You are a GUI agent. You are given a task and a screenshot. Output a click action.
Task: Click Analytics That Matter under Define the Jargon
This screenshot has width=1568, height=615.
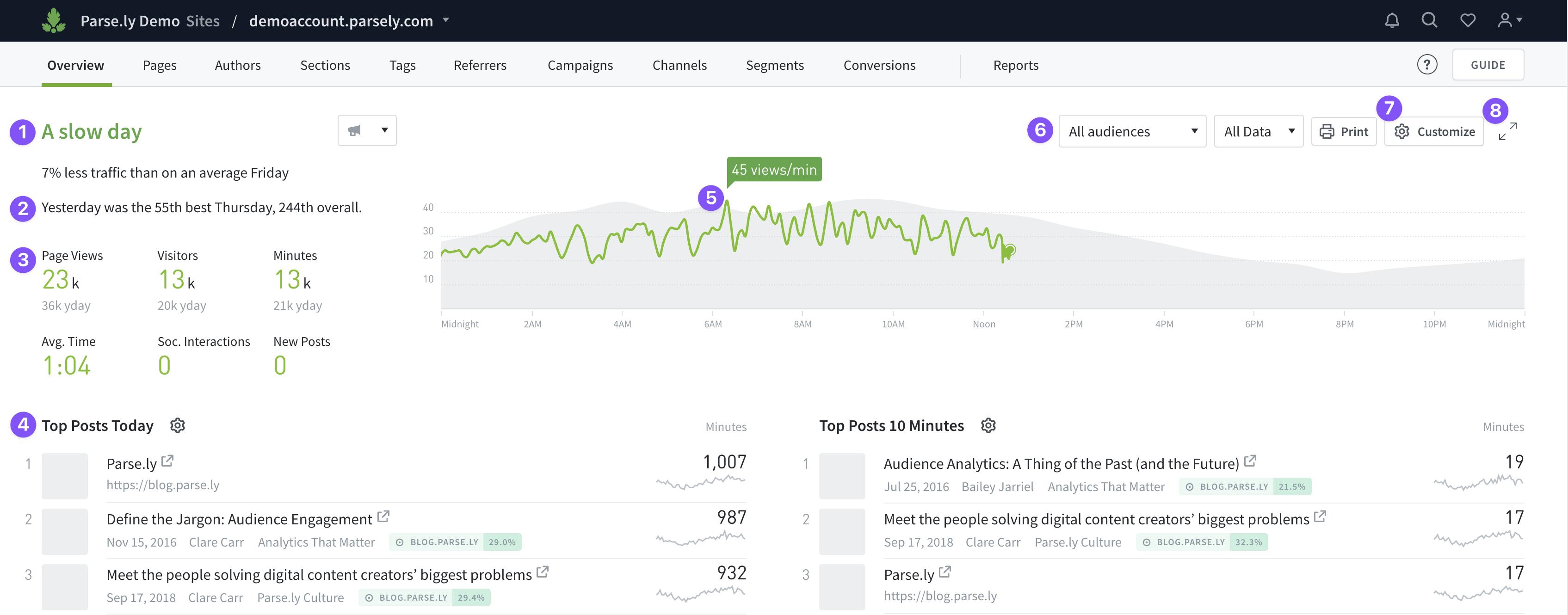pos(316,542)
